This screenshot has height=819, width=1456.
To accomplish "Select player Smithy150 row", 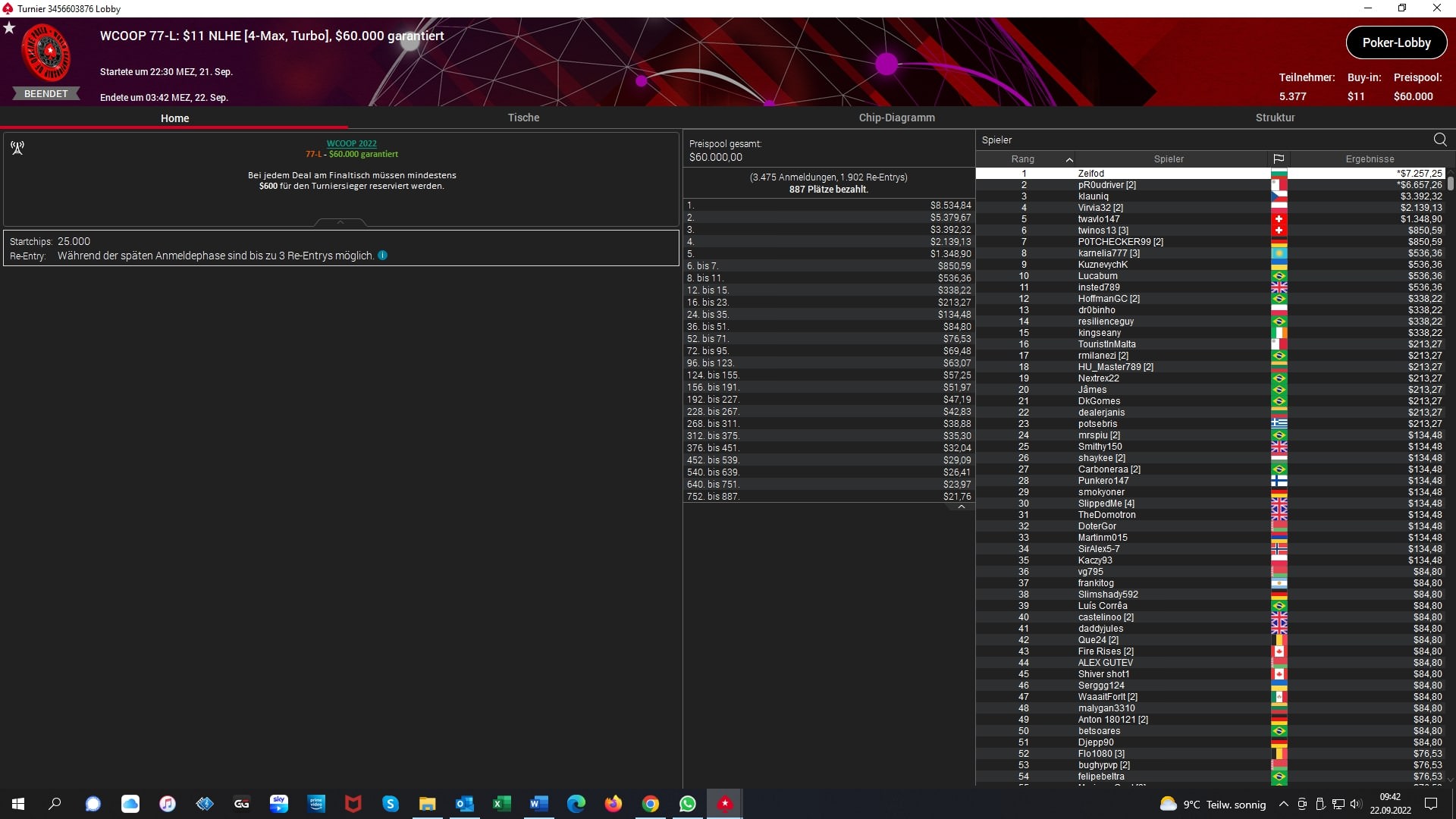I will 1210,447.
